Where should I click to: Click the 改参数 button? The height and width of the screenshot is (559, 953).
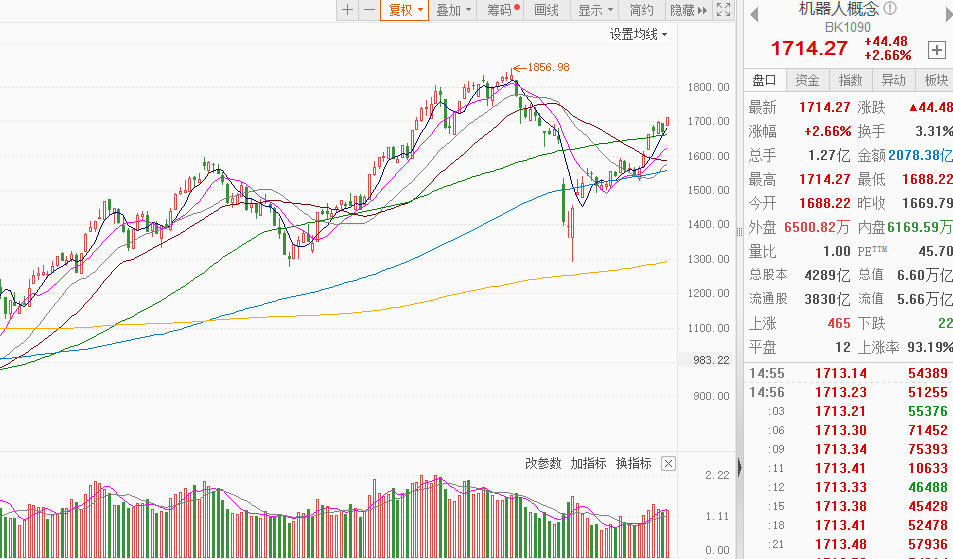click(544, 463)
